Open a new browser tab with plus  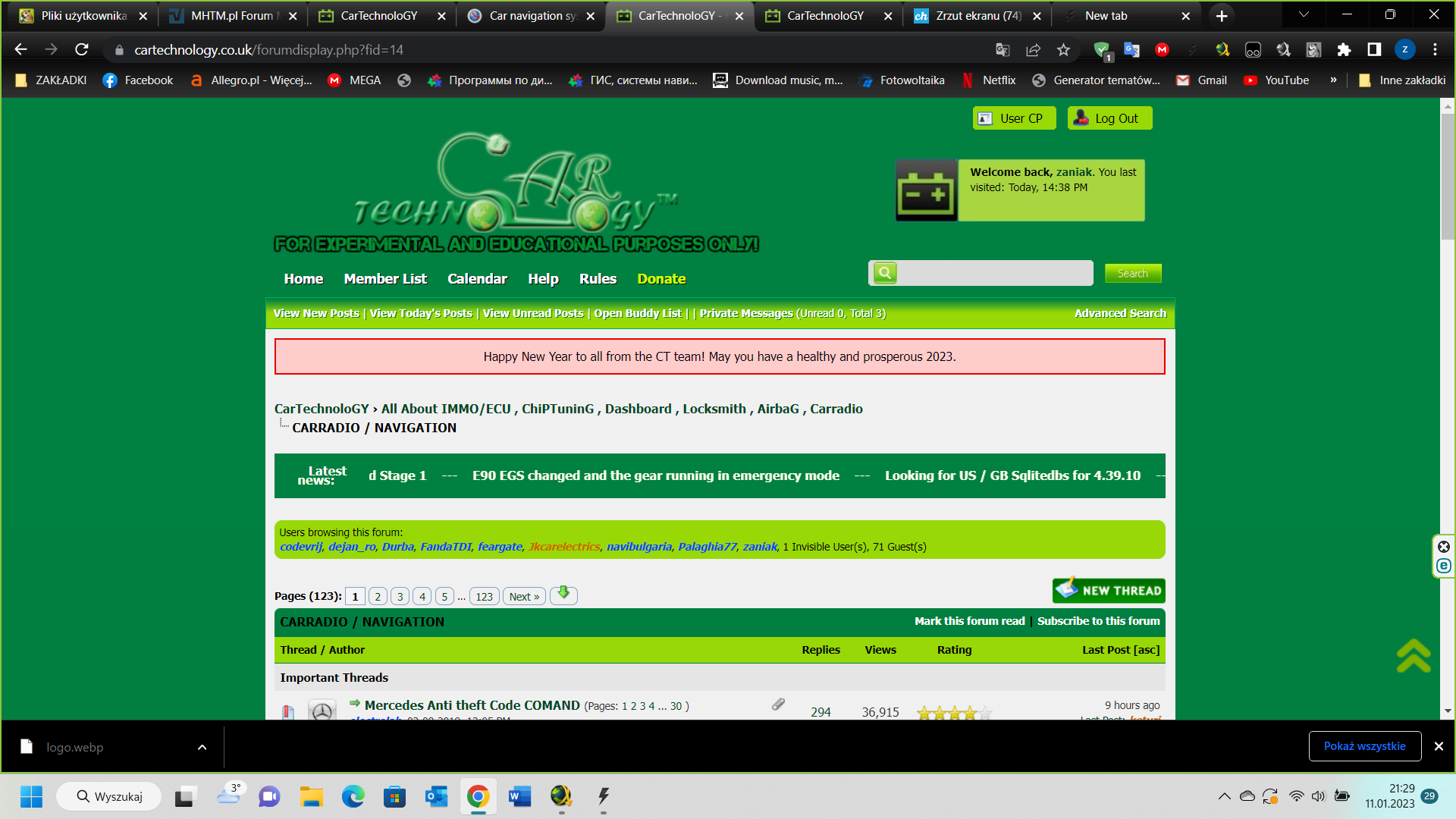click(x=1222, y=16)
